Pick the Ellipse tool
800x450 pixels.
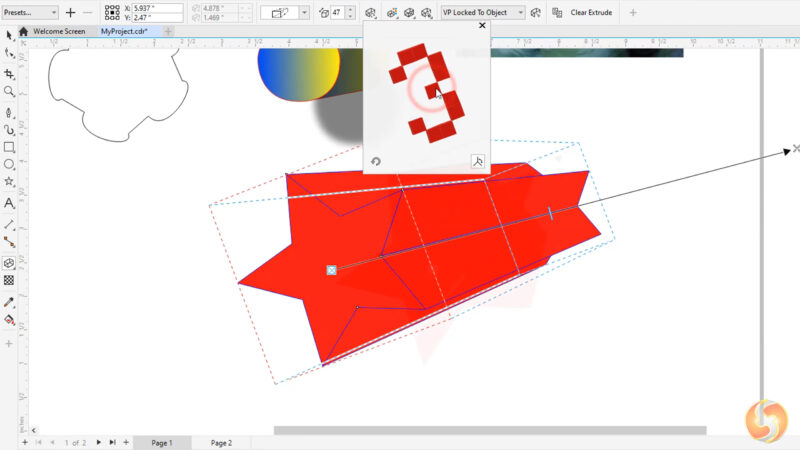pos(9,164)
